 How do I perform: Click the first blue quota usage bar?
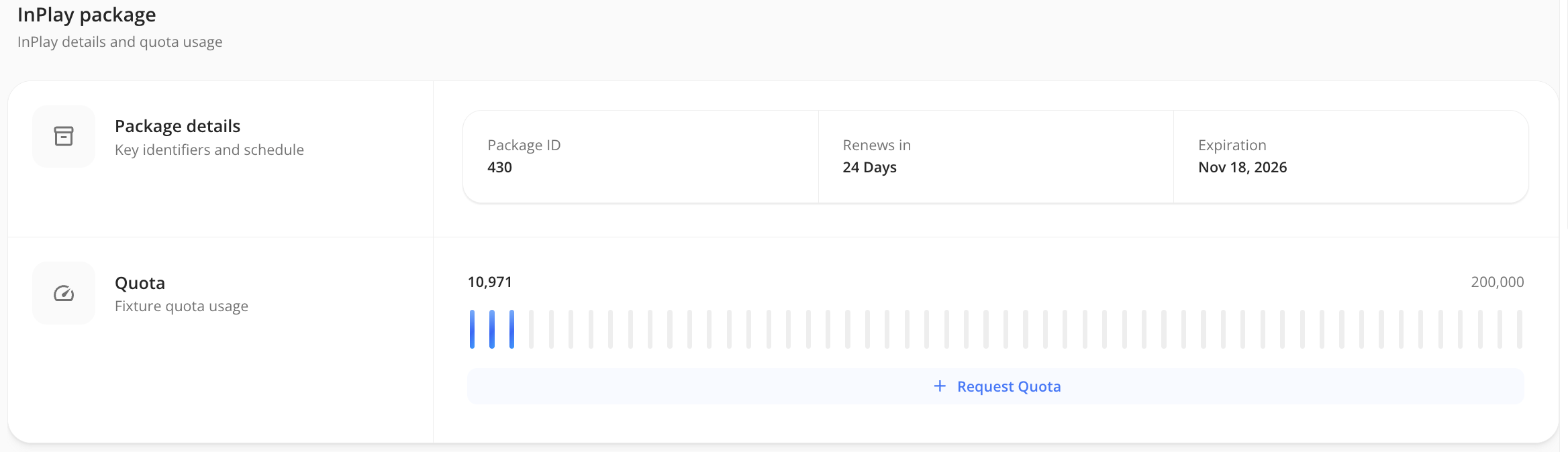point(472,329)
